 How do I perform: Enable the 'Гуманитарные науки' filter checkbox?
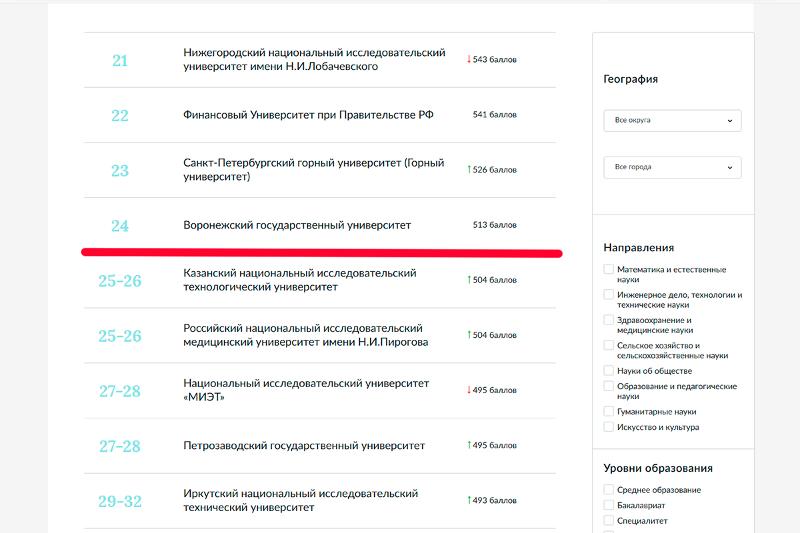(609, 411)
